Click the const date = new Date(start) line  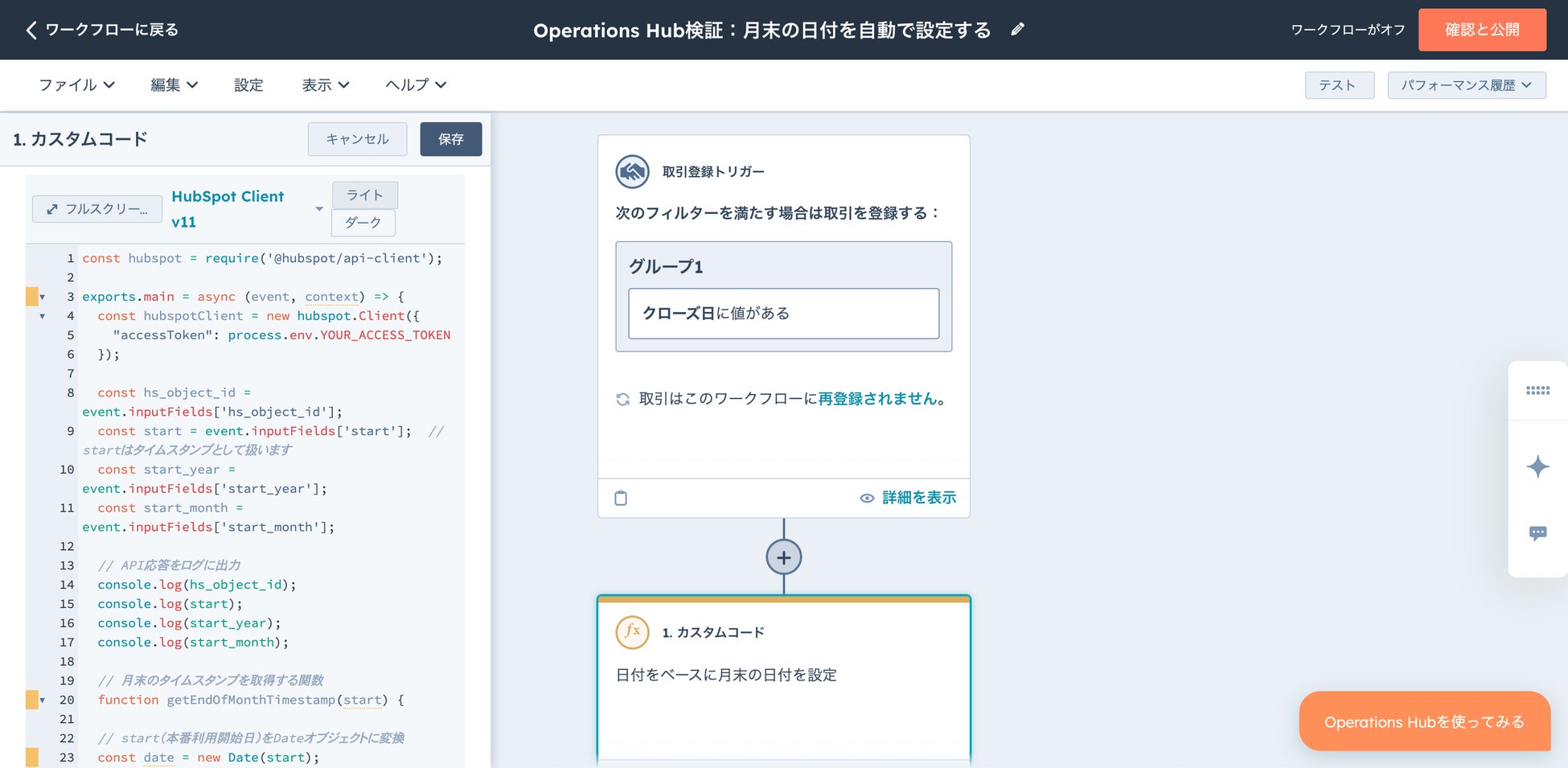[208, 758]
